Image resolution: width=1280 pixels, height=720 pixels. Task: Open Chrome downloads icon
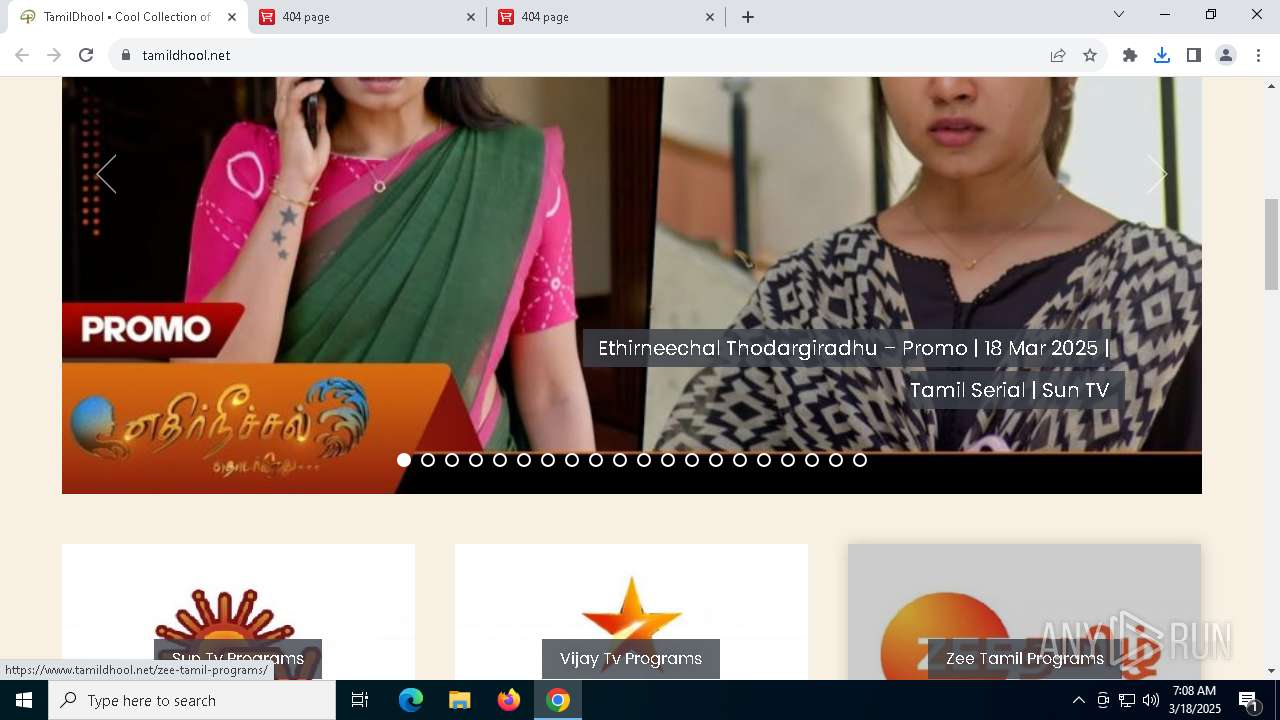click(1162, 55)
